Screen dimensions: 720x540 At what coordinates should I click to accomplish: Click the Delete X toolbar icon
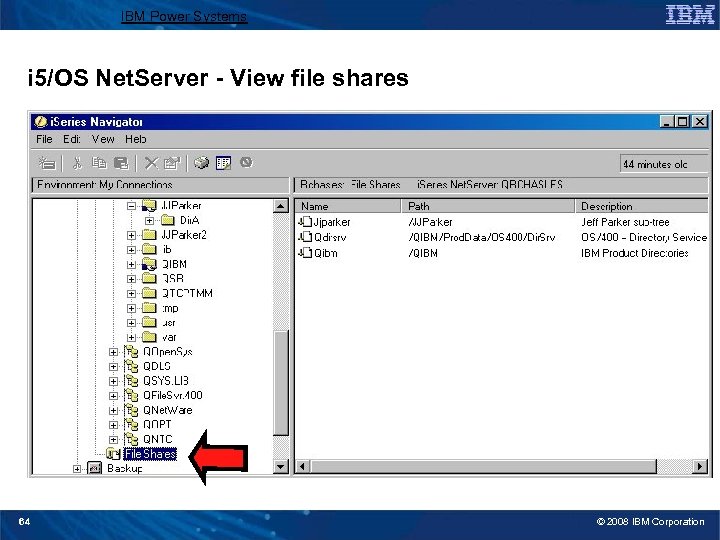[x=151, y=163]
